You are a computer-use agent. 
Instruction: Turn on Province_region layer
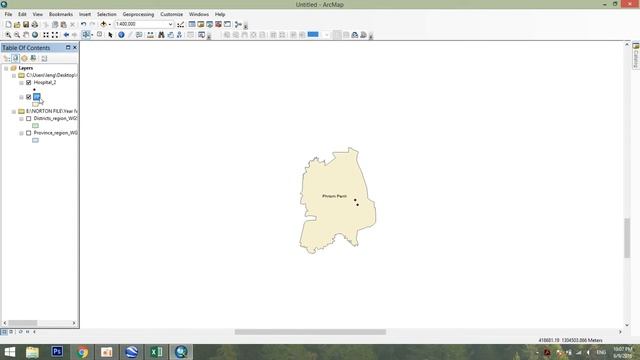click(29, 133)
